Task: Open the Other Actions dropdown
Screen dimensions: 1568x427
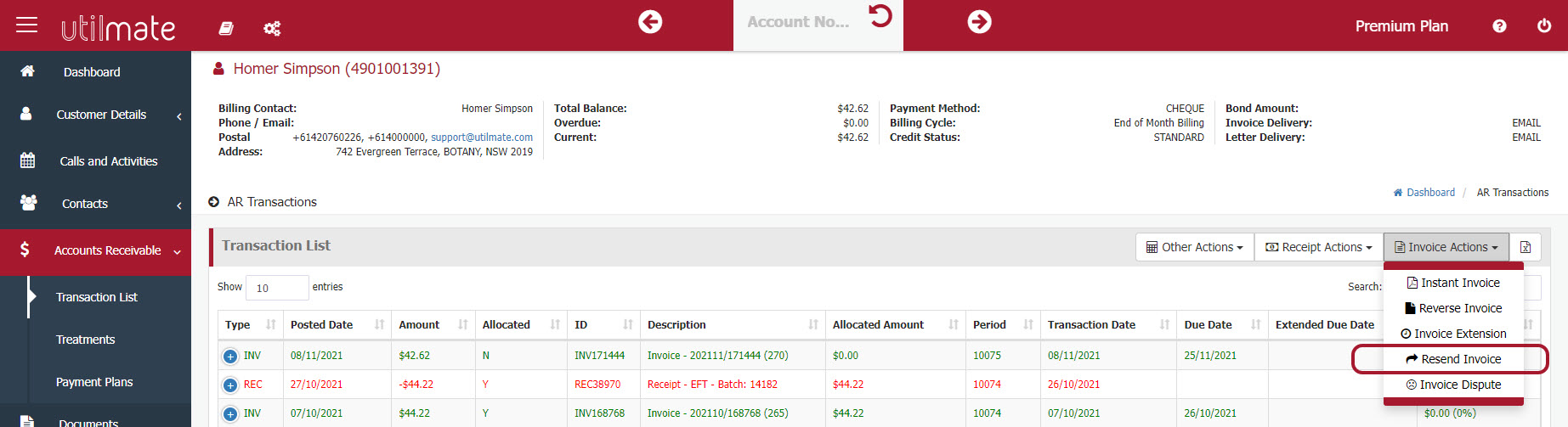Action: click(x=1194, y=247)
